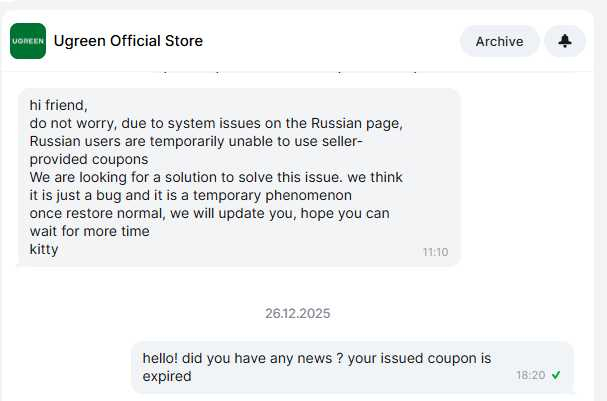Viewport: 607px width, 401px height.
Task: Click the word "expired" in sent message
Action: point(167,377)
